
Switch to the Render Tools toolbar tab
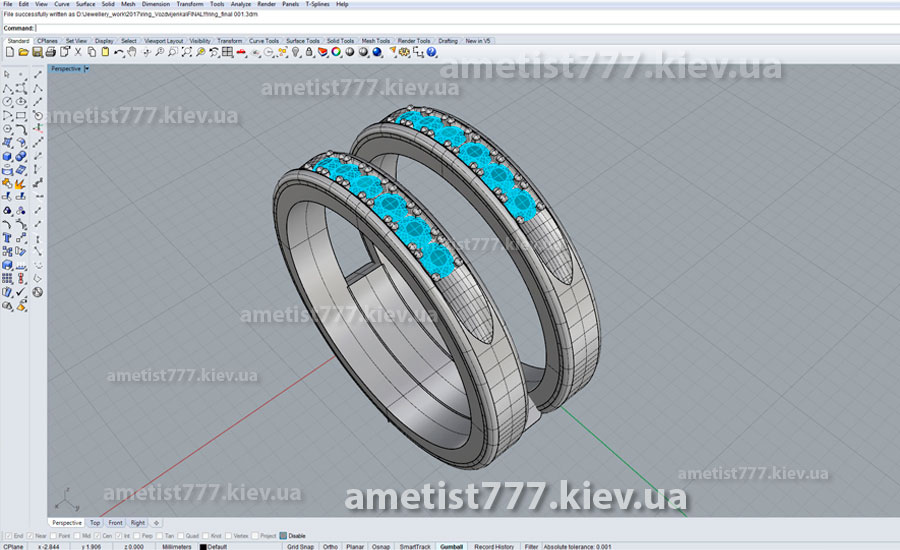tap(414, 41)
